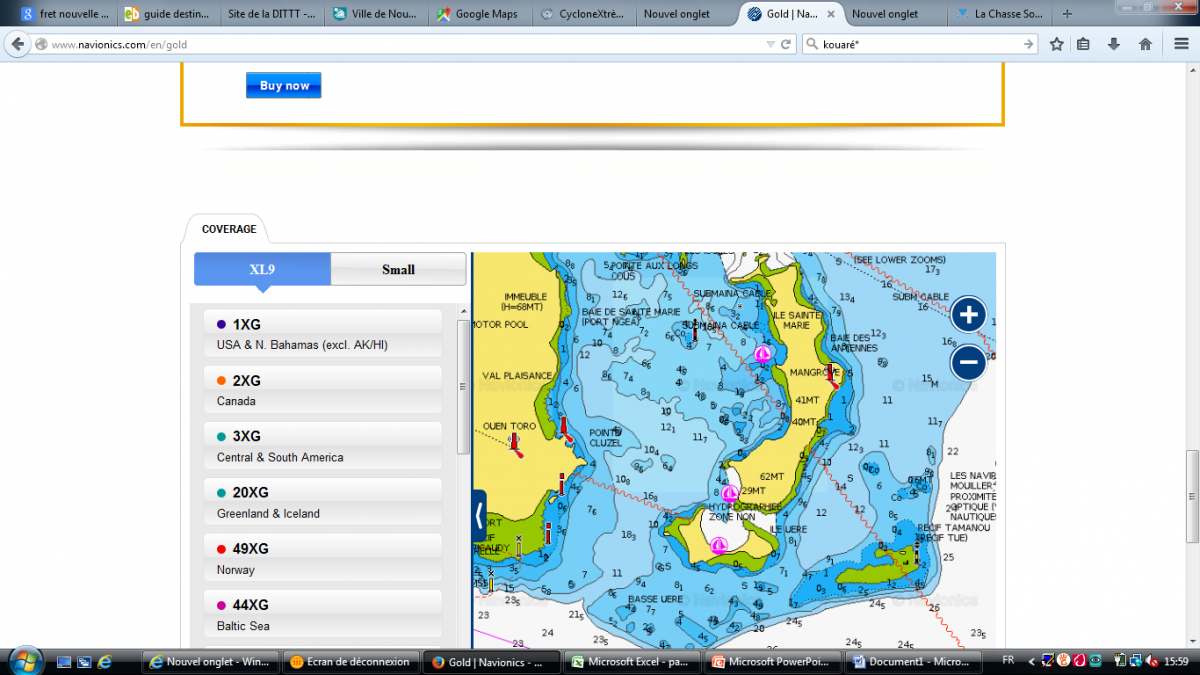Image resolution: width=1200 pixels, height=675 pixels.
Task: Open Microsoft PowerPoint from the taskbar
Action: tap(773, 661)
